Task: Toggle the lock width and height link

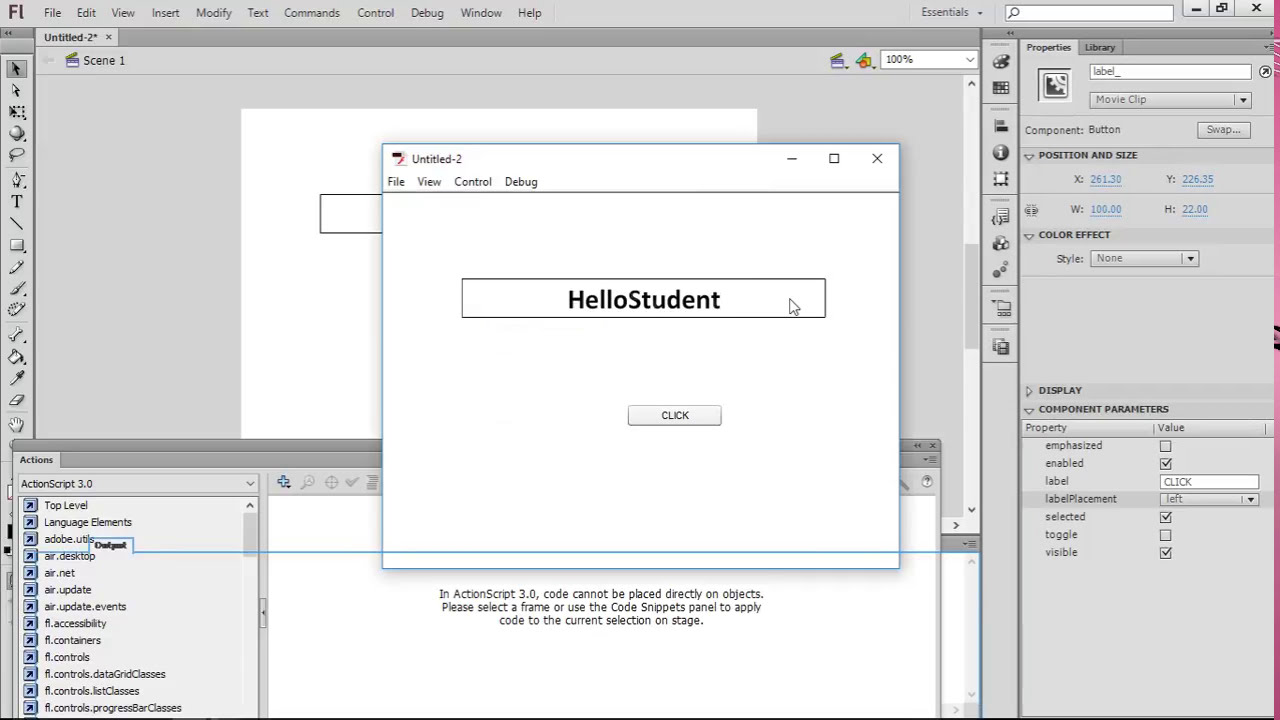Action: pos(1031,210)
